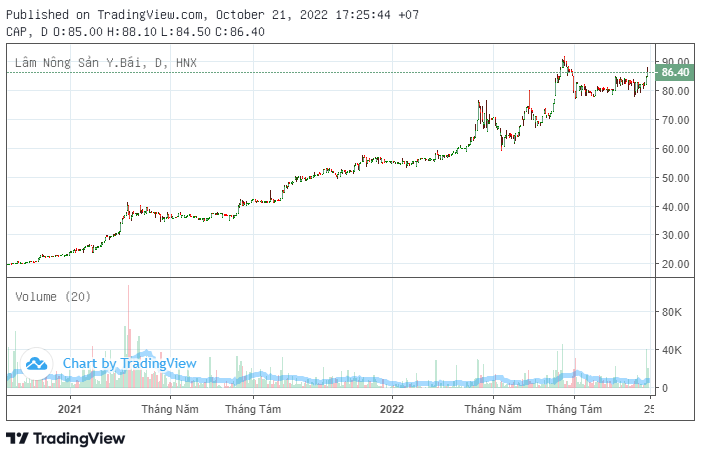The width and height of the screenshot is (701, 457).
Task: Open the Chart by TradingView link
Action: (129, 364)
